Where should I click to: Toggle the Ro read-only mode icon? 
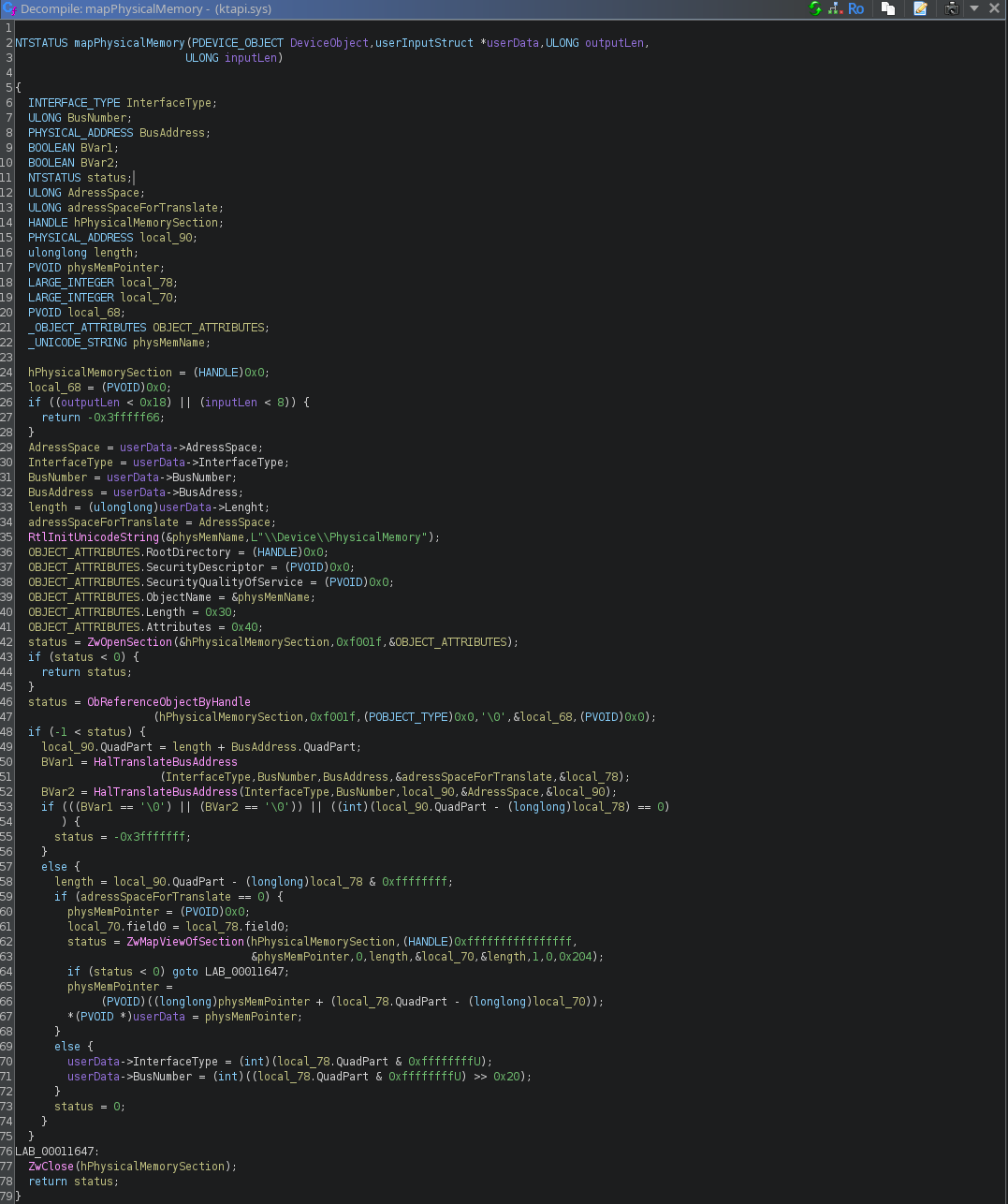(856, 8)
